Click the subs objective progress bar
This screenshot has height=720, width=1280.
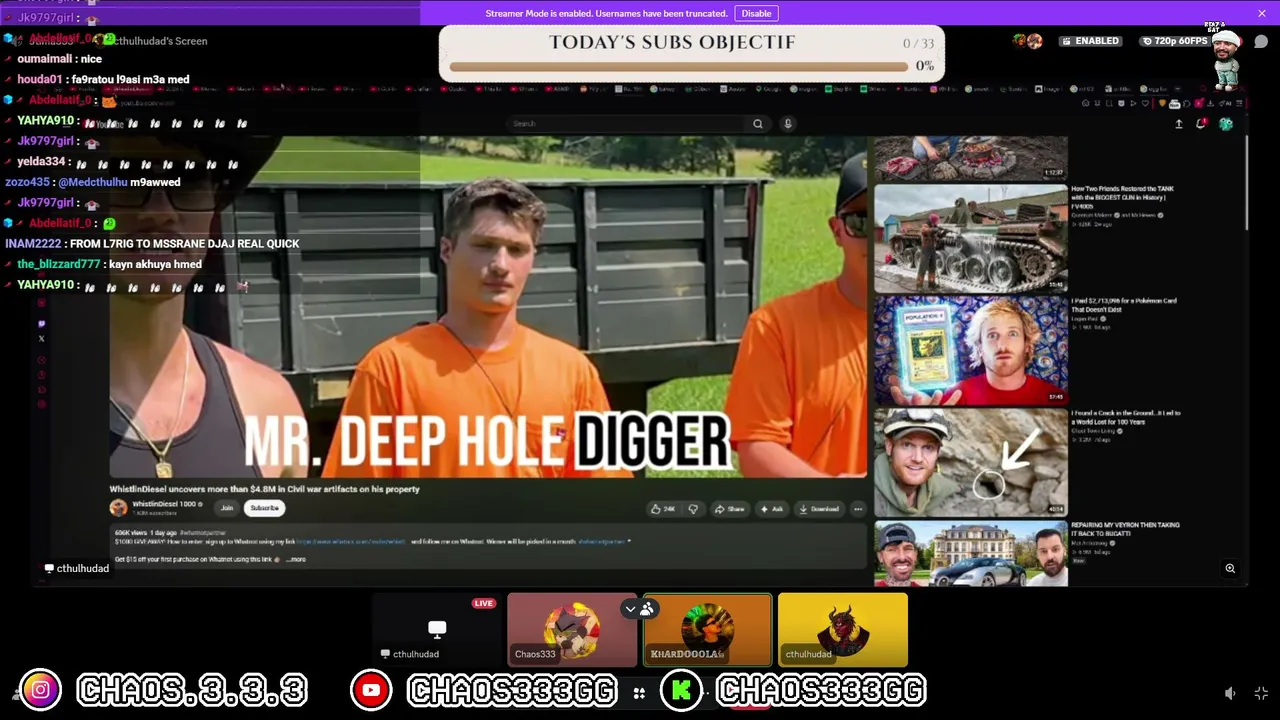pyautogui.click(x=678, y=67)
